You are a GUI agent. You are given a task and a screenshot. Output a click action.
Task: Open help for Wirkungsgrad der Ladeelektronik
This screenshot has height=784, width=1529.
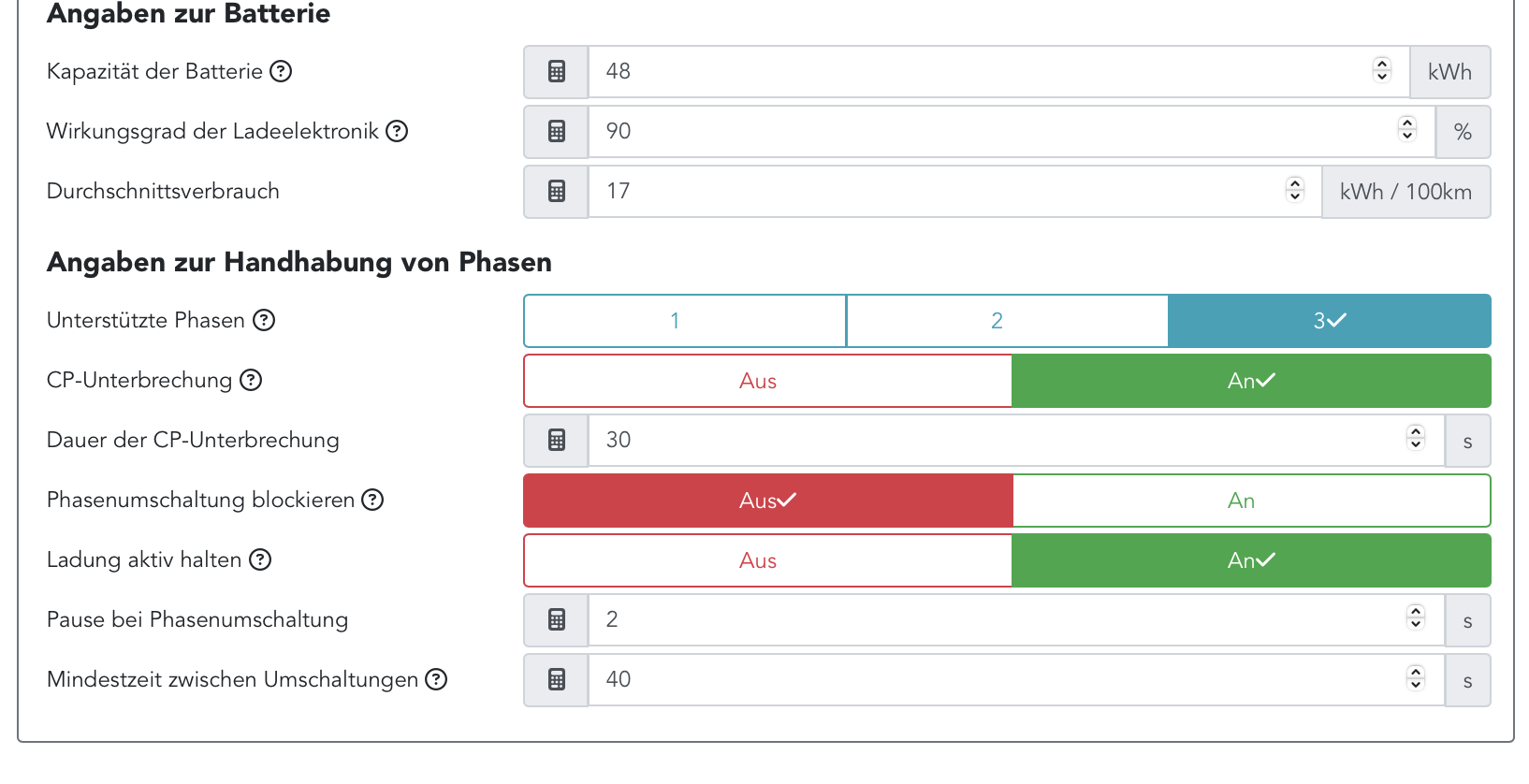tap(397, 131)
